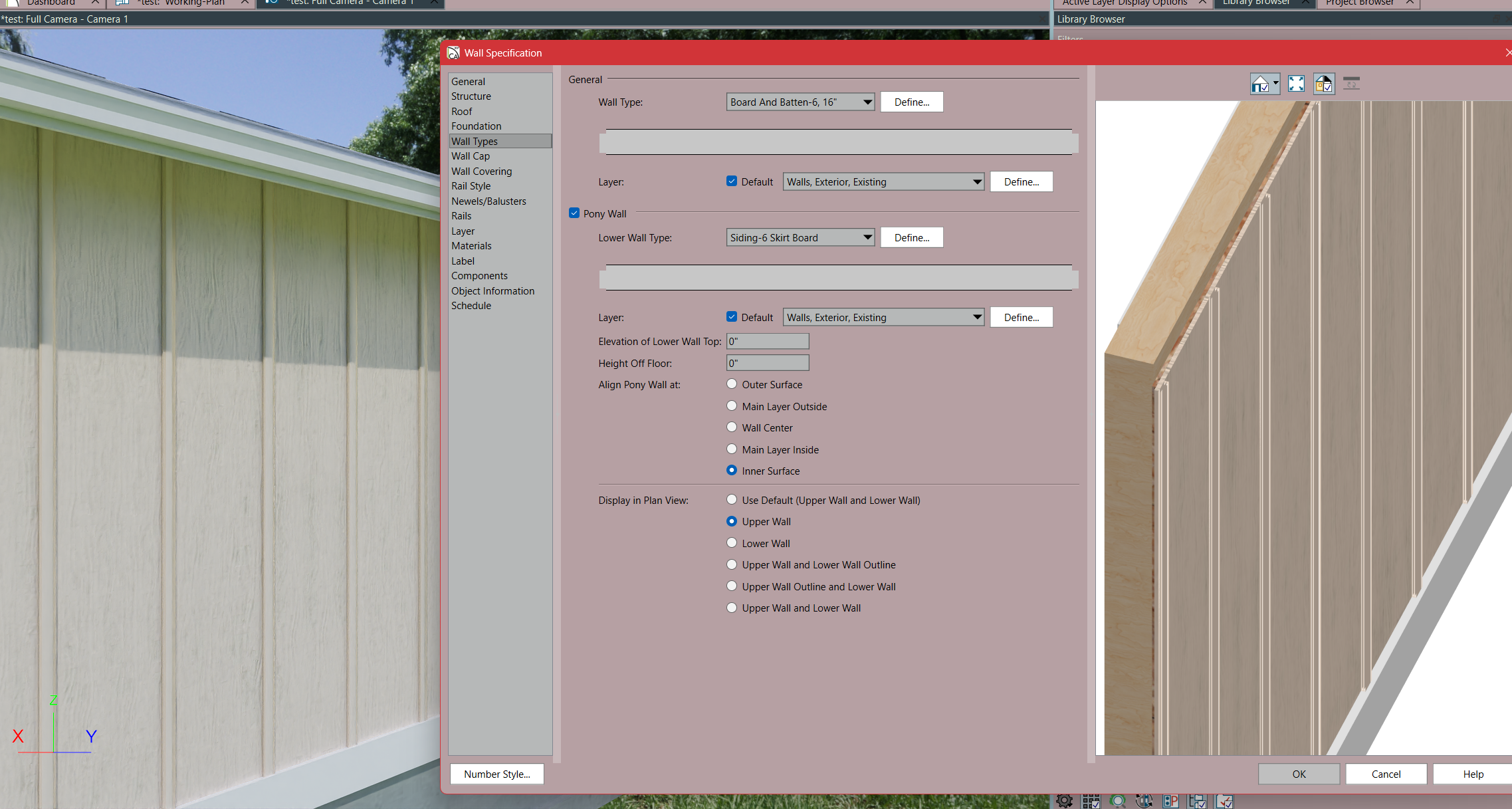This screenshot has height=809, width=1512.
Task: Toggle the color house icon in the preview toolbar
Action: tap(1323, 84)
